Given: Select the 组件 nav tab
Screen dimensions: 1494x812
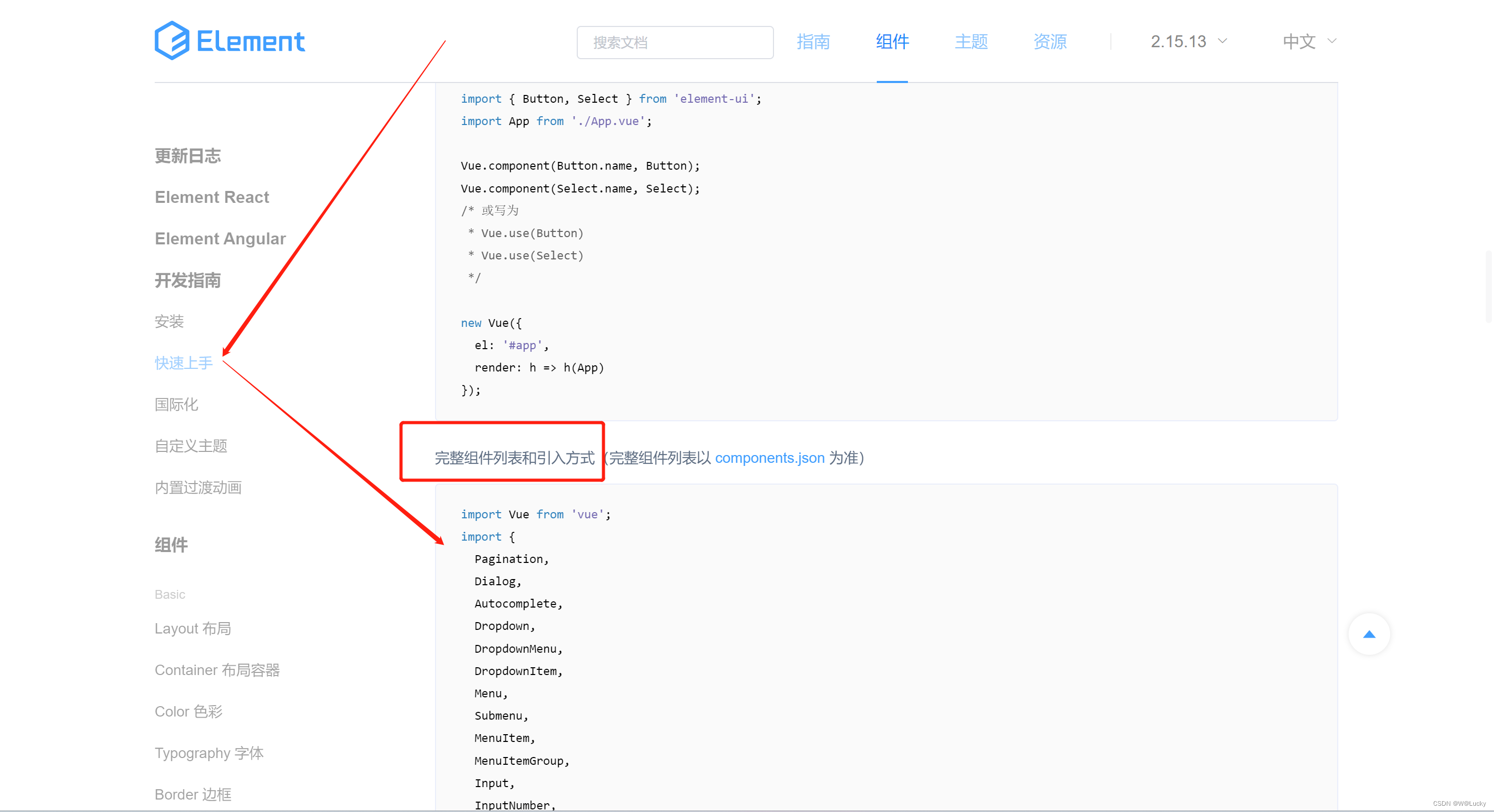Looking at the screenshot, I should 892,42.
